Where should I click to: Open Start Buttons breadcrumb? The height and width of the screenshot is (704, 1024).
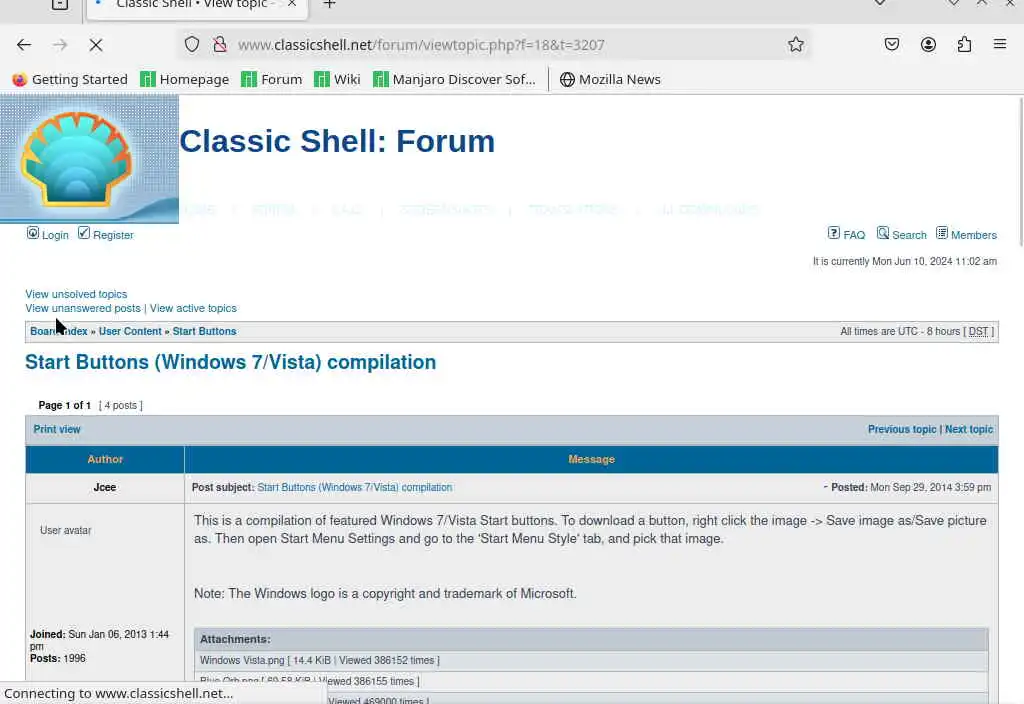tap(204, 331)
